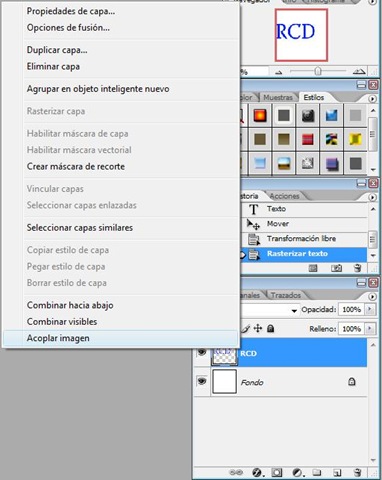The height and width of the screenshot is (480, 382).
Task: Choose Duplicar capa... menu entry
Action: (x=120, y=50)
